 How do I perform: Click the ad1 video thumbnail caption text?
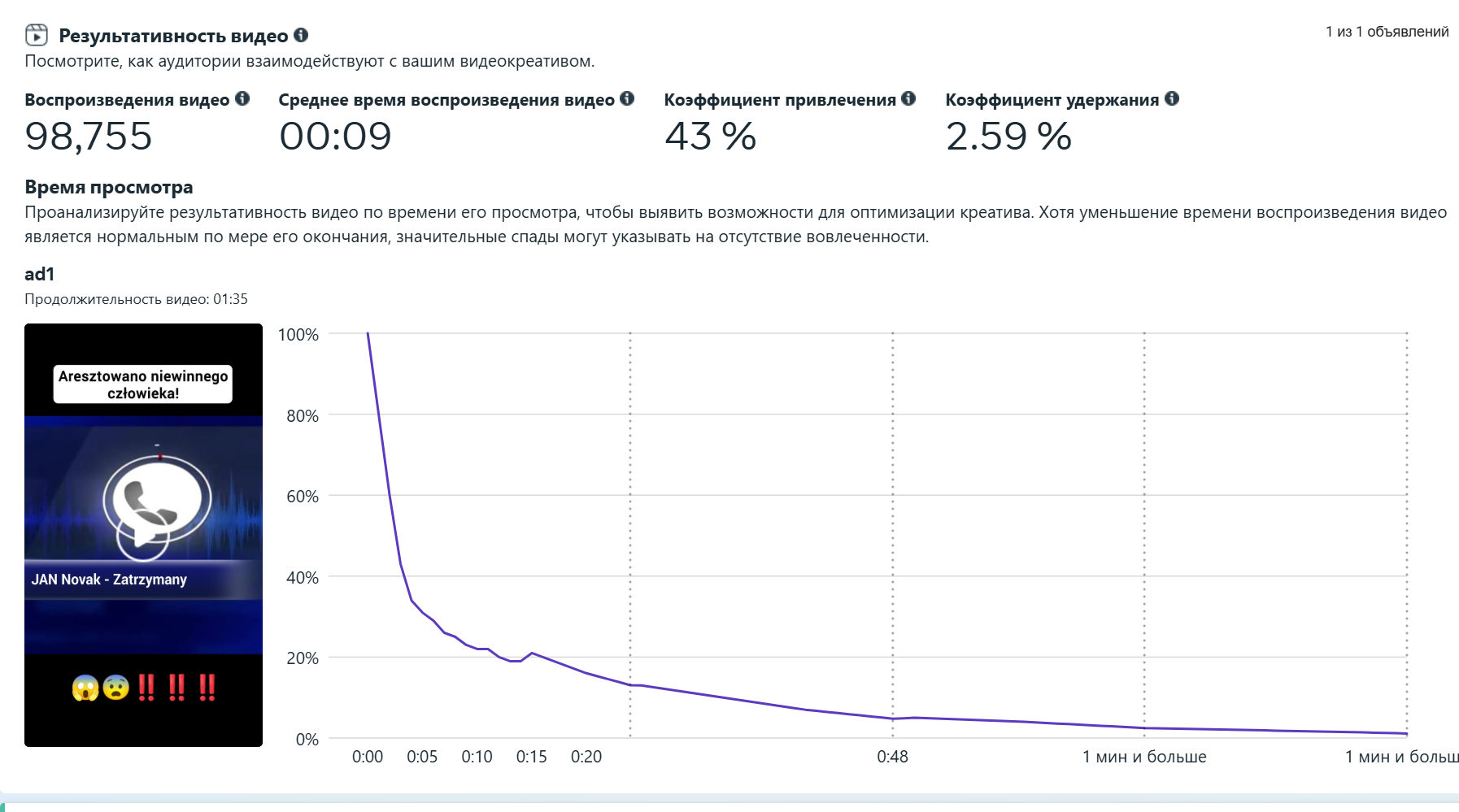point(143,384)
